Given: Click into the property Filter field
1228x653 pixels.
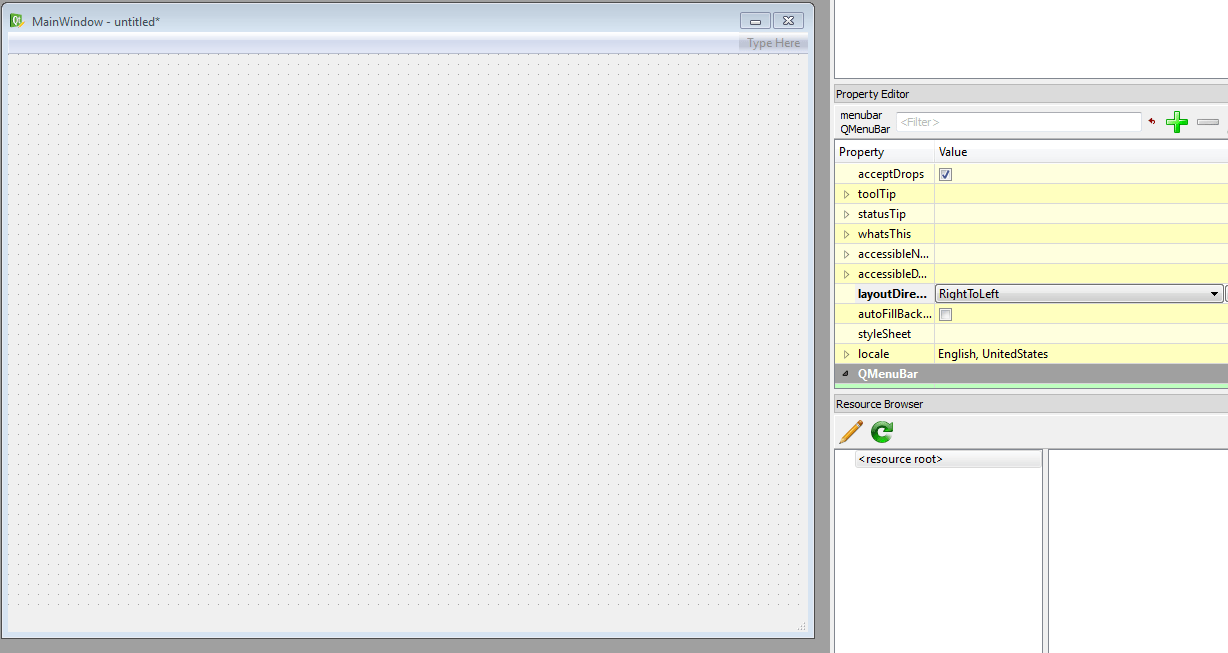Looking at the screenshot, I should (1018, 121).
